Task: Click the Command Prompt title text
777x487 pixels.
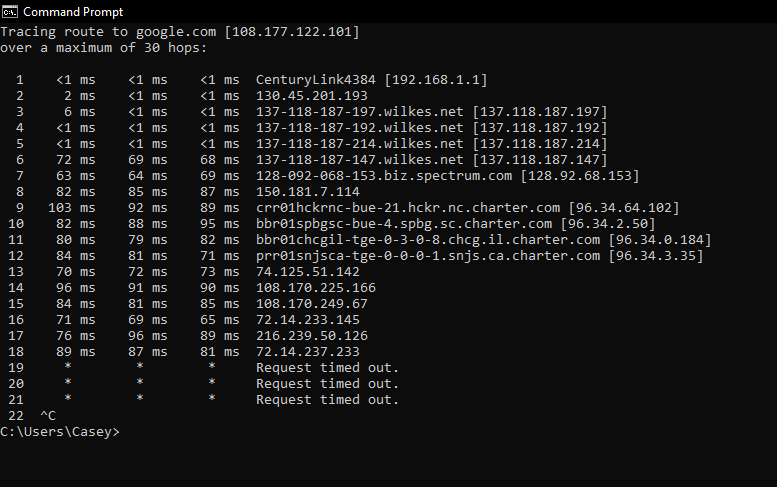Action: 73,11
